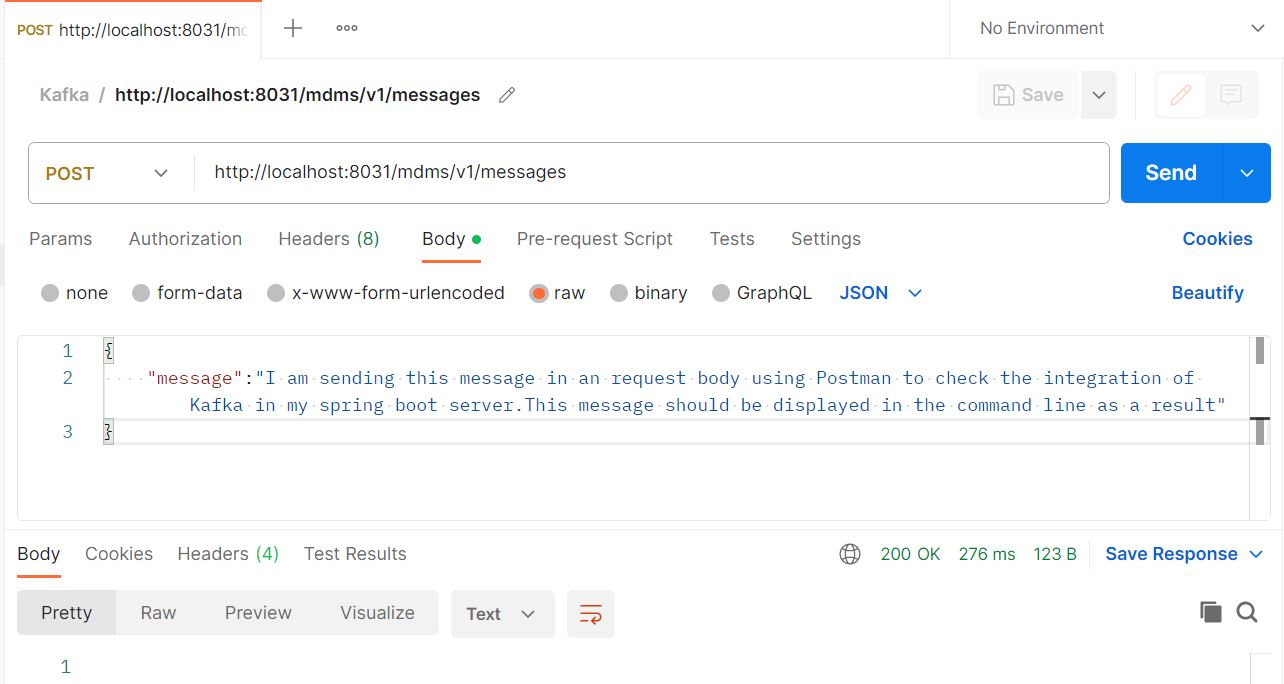Viewport: 1284px width, 684px height.
Task: Open the more tabs ellipsis icon
Action: pos(345,28)
